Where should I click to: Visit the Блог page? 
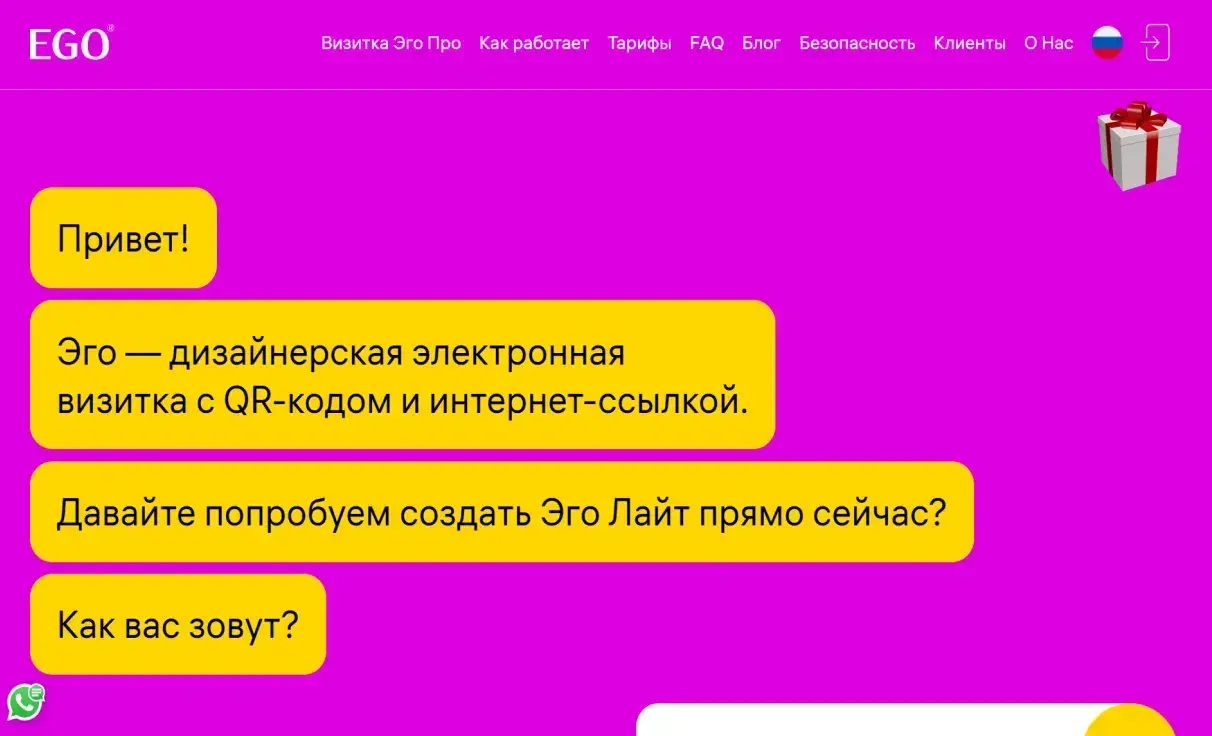click(761, 43)
